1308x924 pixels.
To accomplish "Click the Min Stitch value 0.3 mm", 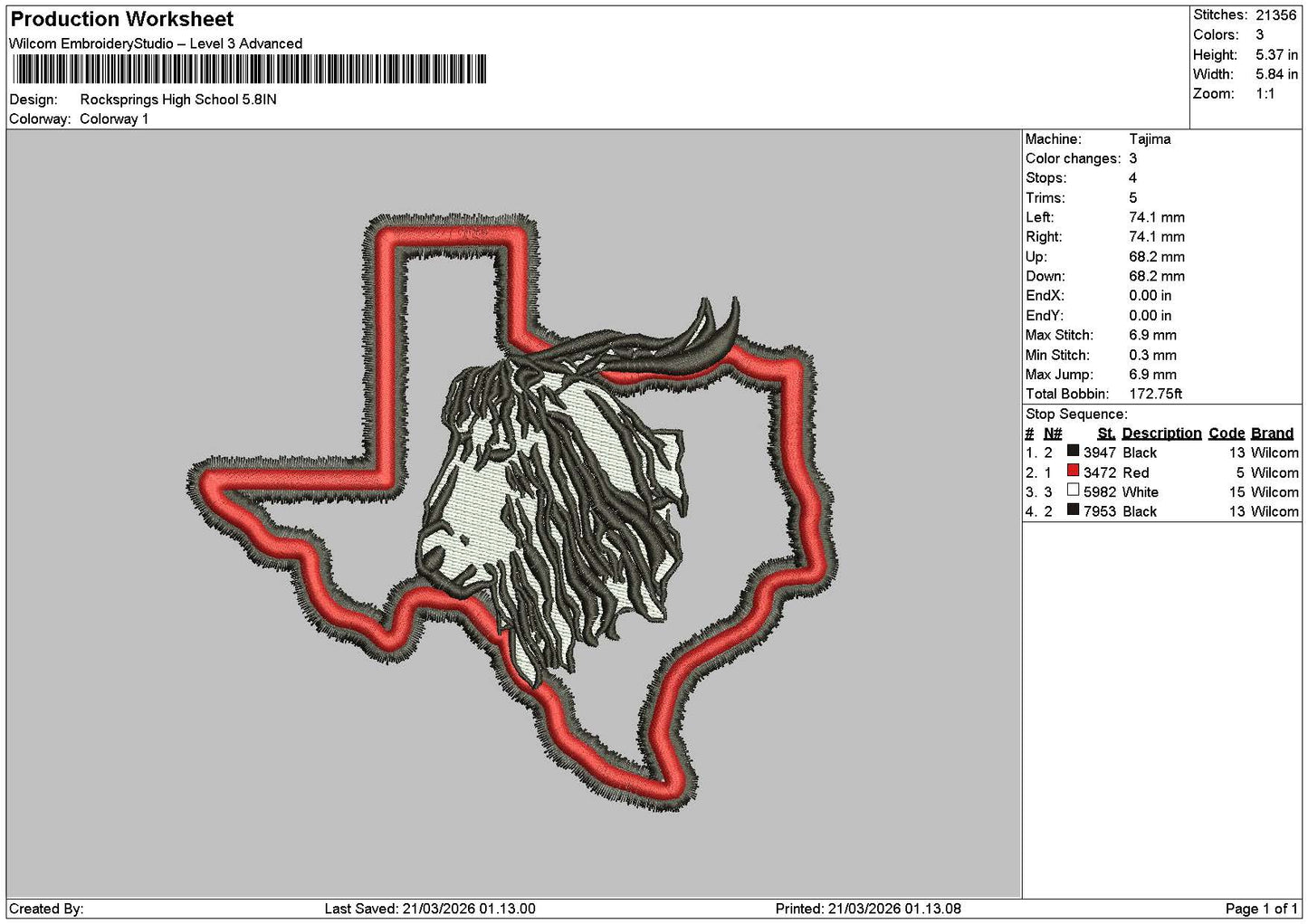I will [1152, 356].
